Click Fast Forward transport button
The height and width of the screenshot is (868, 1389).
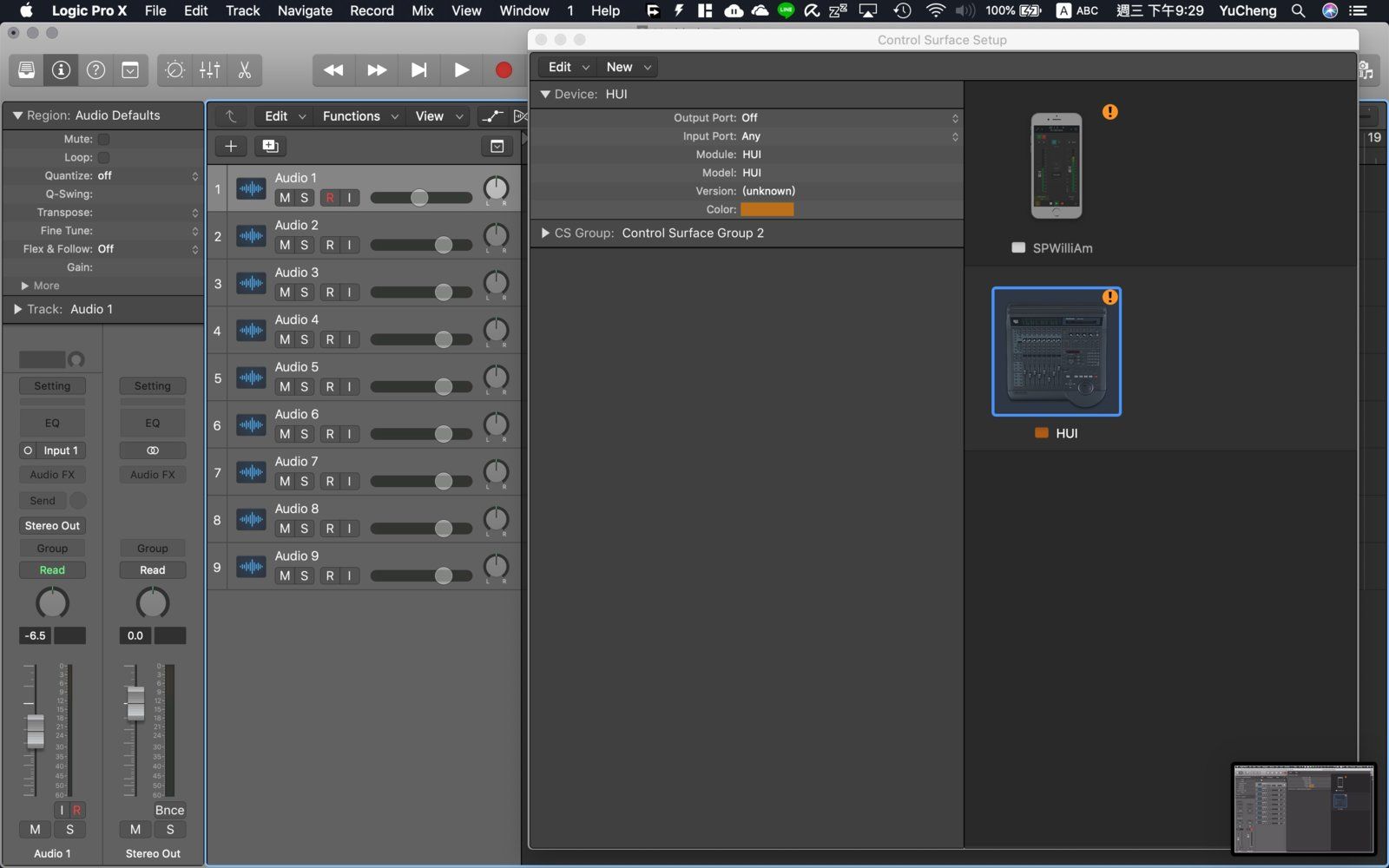[377, 70]
